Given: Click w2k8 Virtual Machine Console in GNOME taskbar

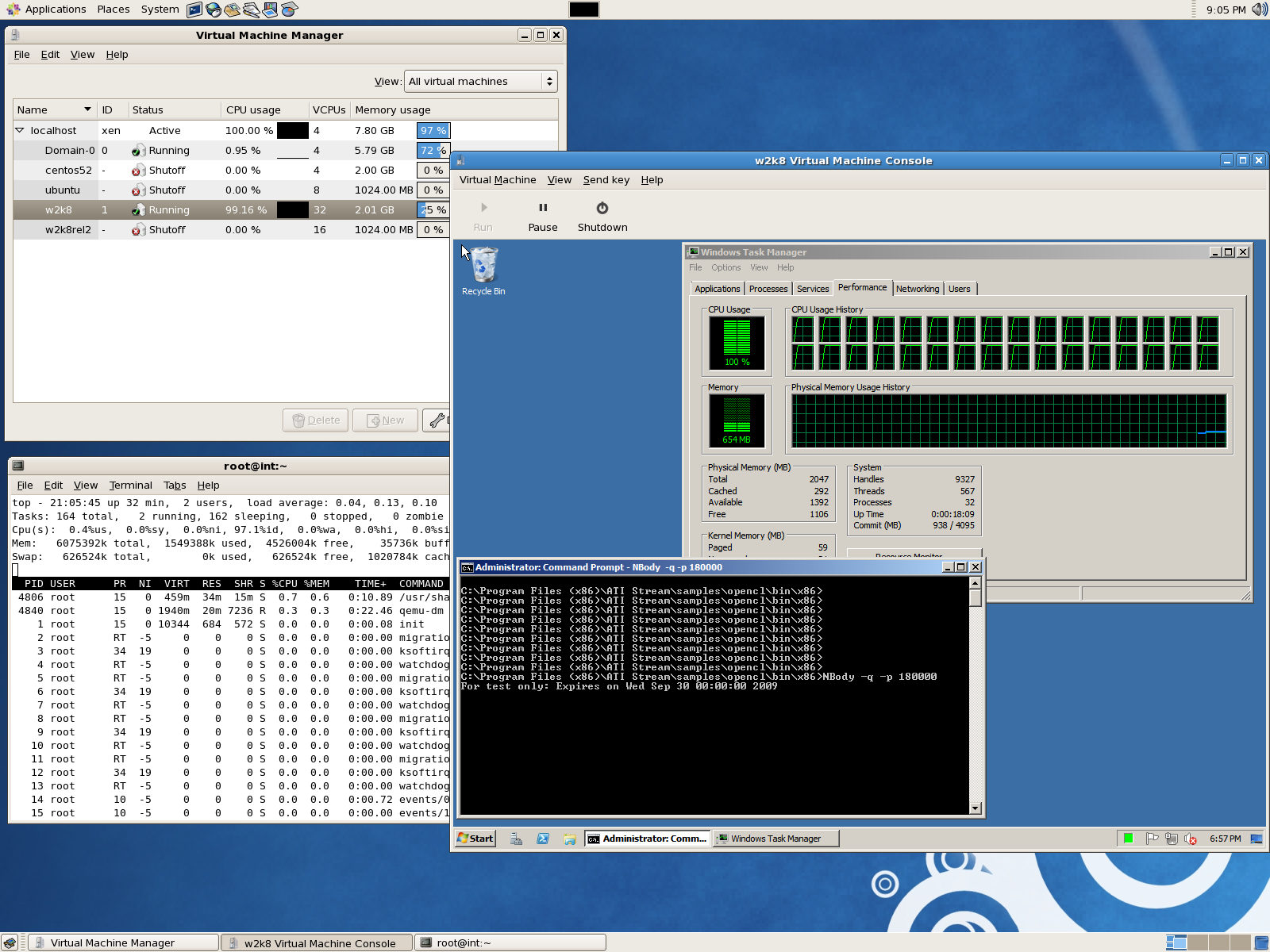Looking at the screenshot, I should pos(317,943).
